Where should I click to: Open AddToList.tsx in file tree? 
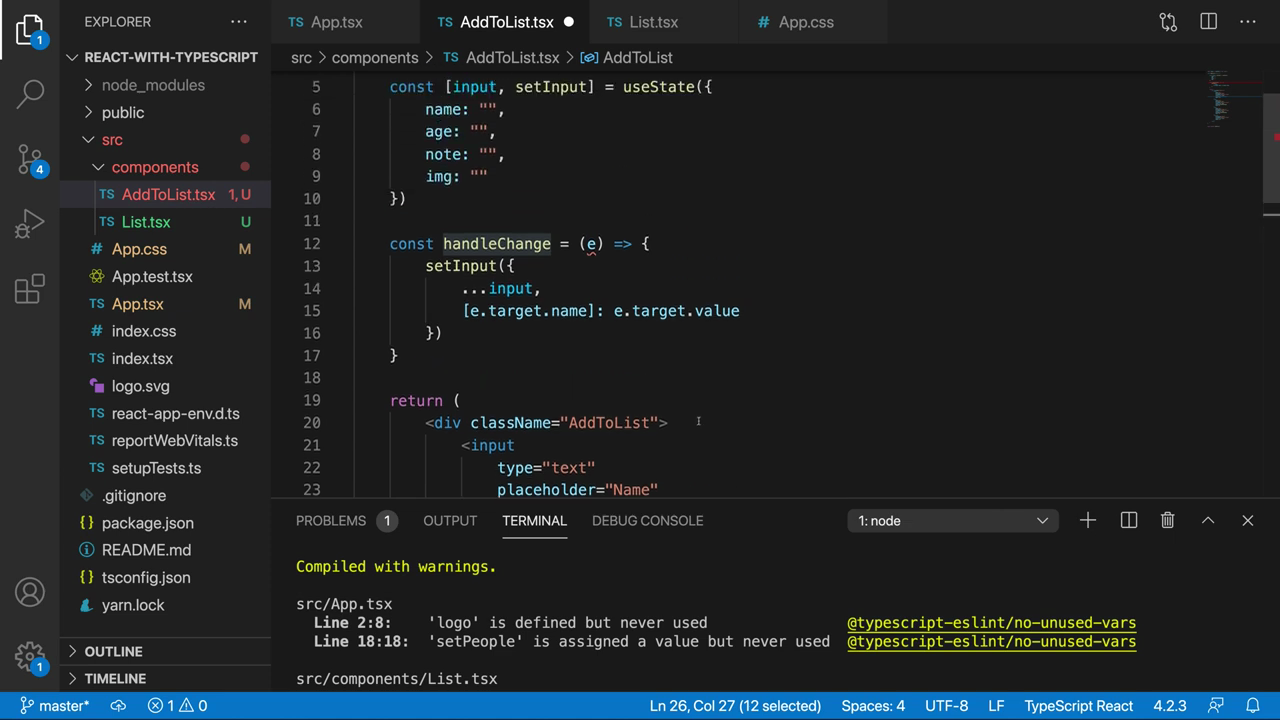click(x=166, y=195)
